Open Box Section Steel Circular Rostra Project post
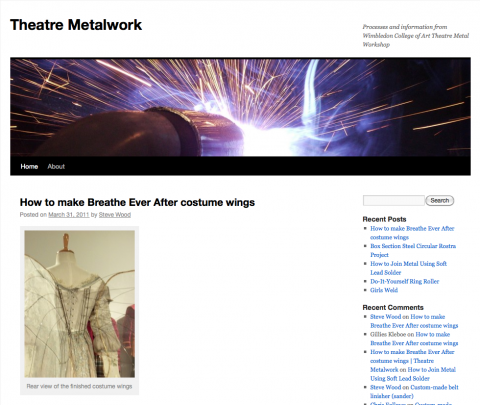Screen dimensions: 480x405 pyautogui.click(x=413, y=250)
